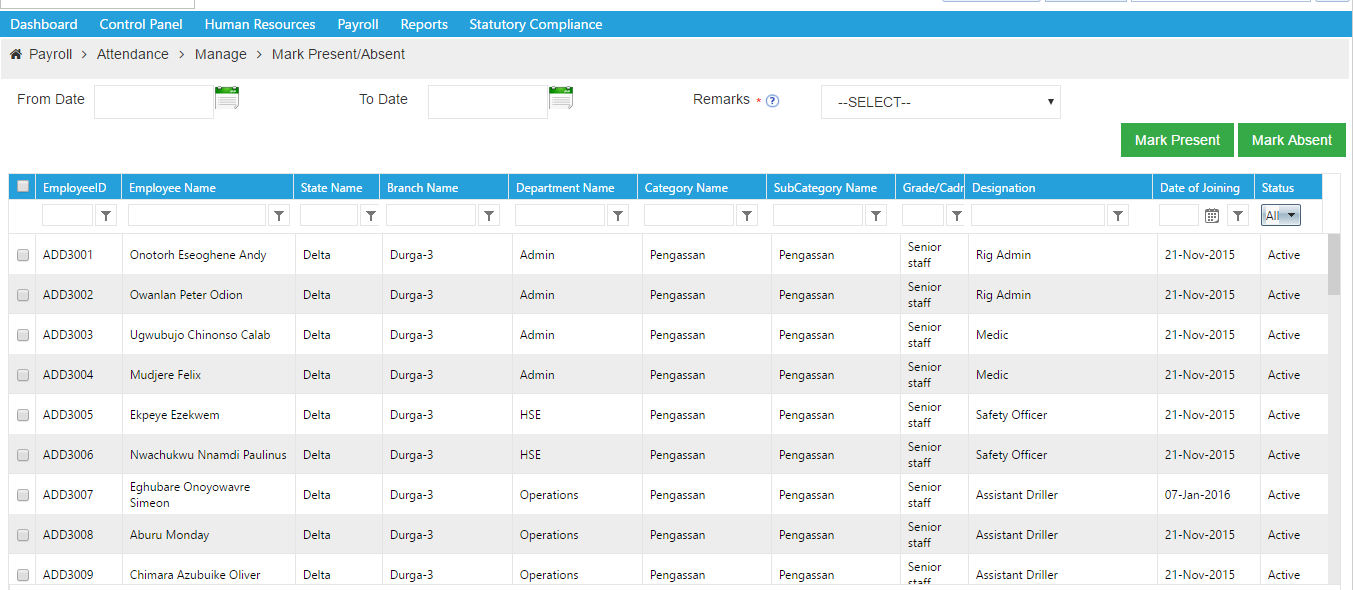
Task: Click the Branch Name filter text field
Action: (431, 215)
